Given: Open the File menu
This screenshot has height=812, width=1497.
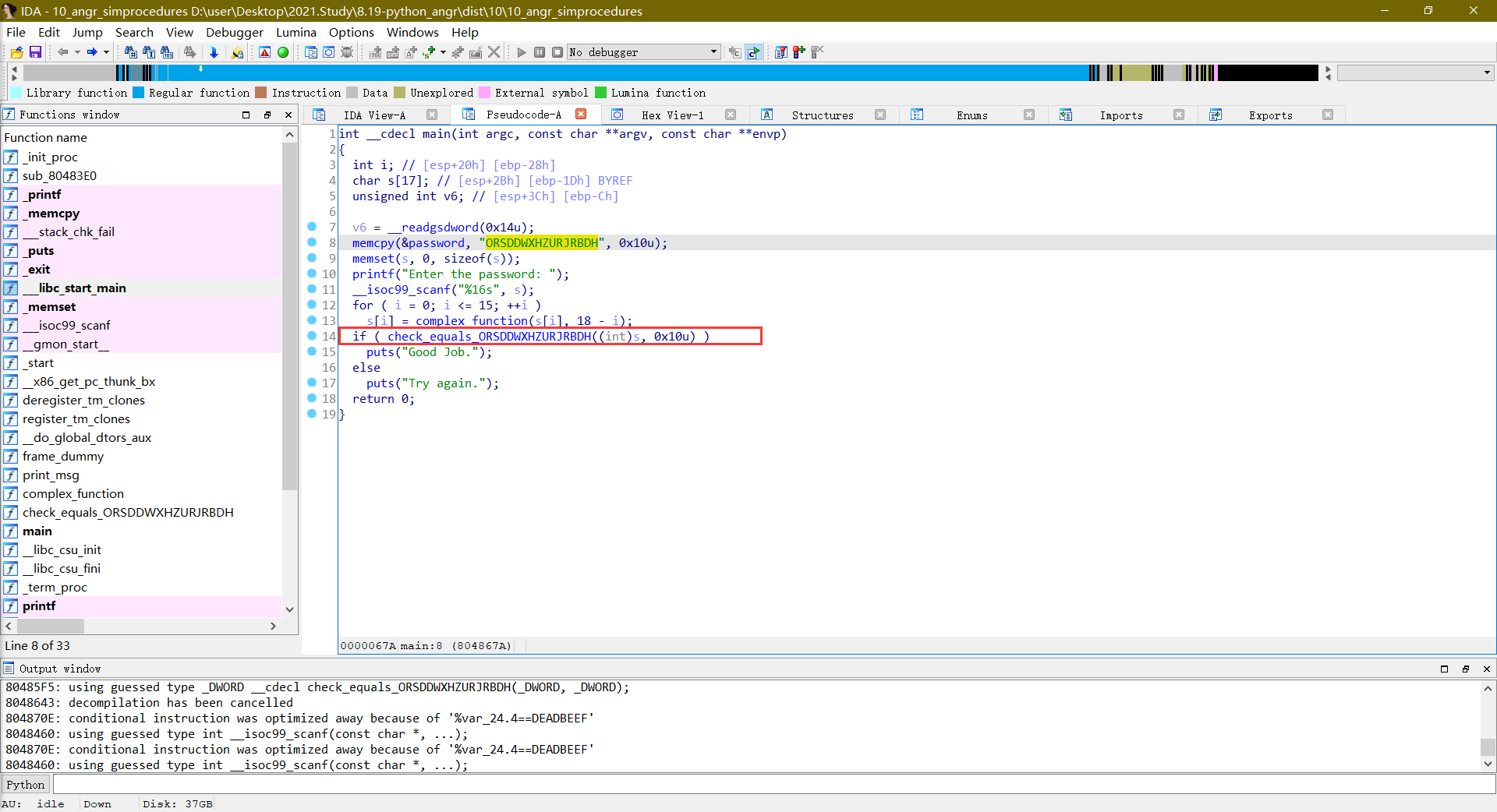Looking at the screenshot, I should pyautogui.click(x=16, y=32).
